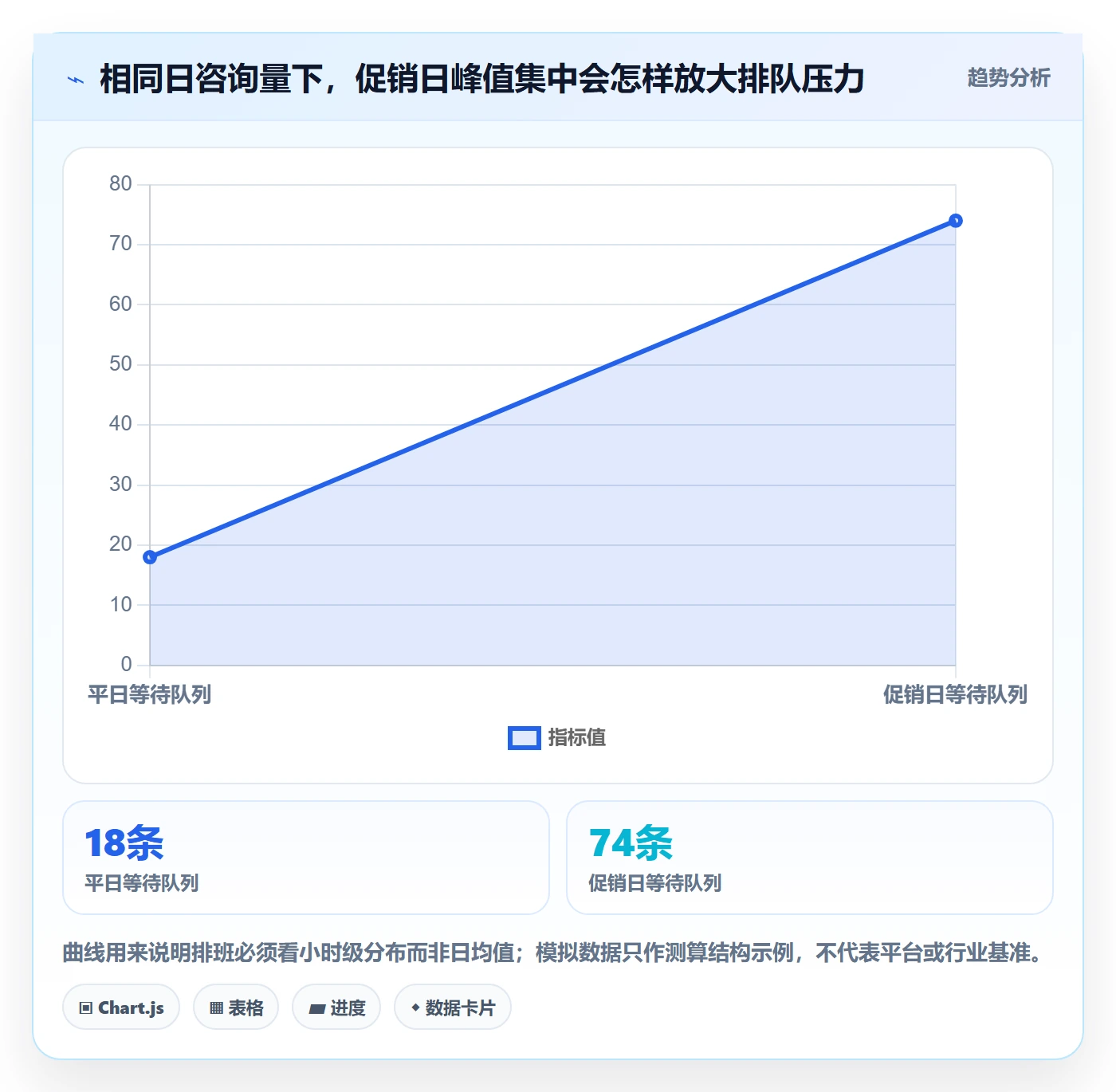Click the 趋势分析 label in header
Screen dimensions: 1116x1092
point(1008,77)
